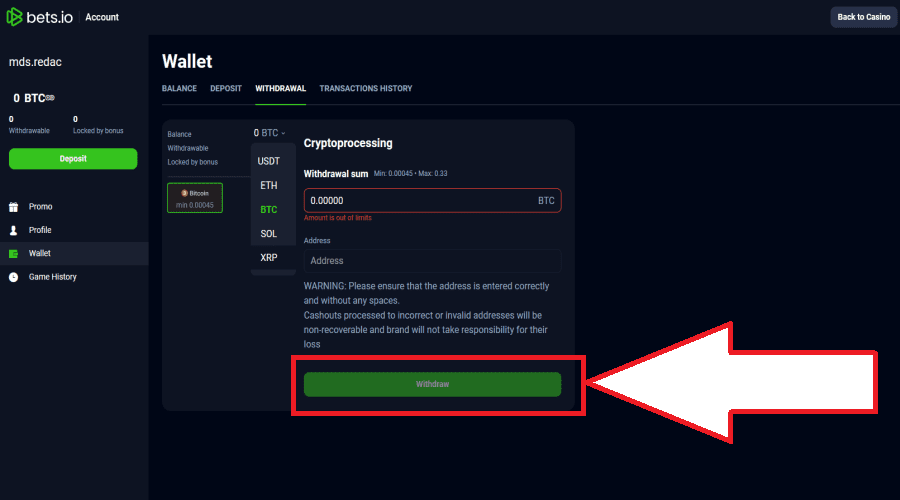Click the Promo gift icon
Viewport: 900px width, 500px height.
click(13, 207)
